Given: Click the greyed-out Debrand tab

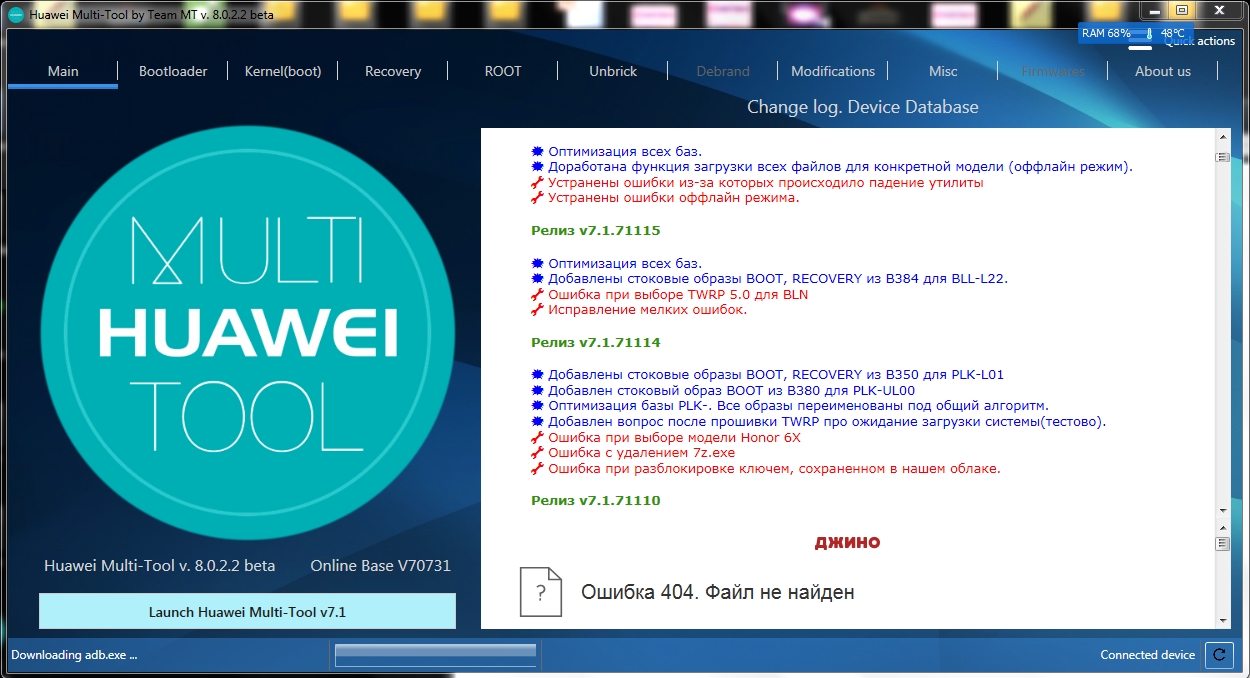Looking at the screenshot, I should 723,71.
